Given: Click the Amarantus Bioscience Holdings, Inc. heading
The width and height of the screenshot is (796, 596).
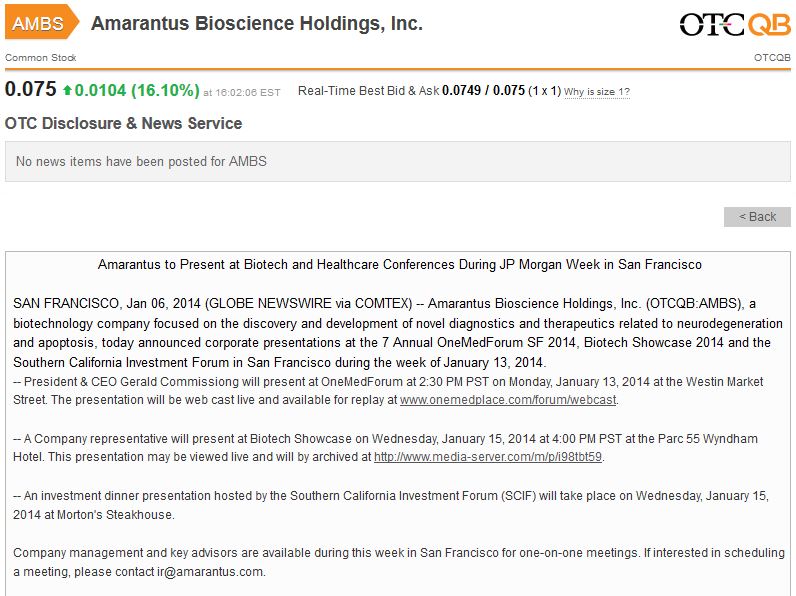Looking at the screenshot, I should point(257,24).
